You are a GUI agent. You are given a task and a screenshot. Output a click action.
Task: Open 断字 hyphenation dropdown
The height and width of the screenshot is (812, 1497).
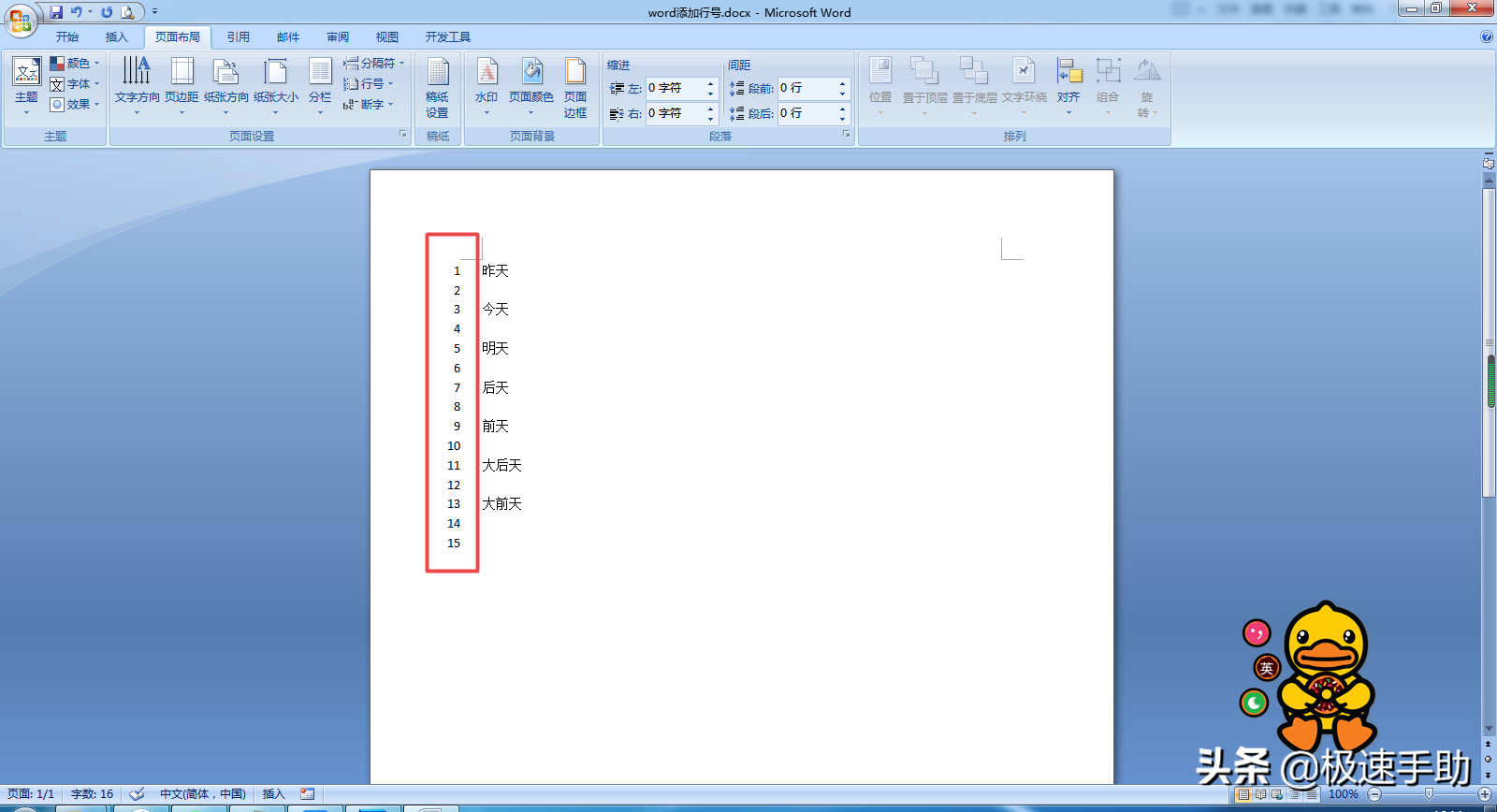(x=369, y=105)
